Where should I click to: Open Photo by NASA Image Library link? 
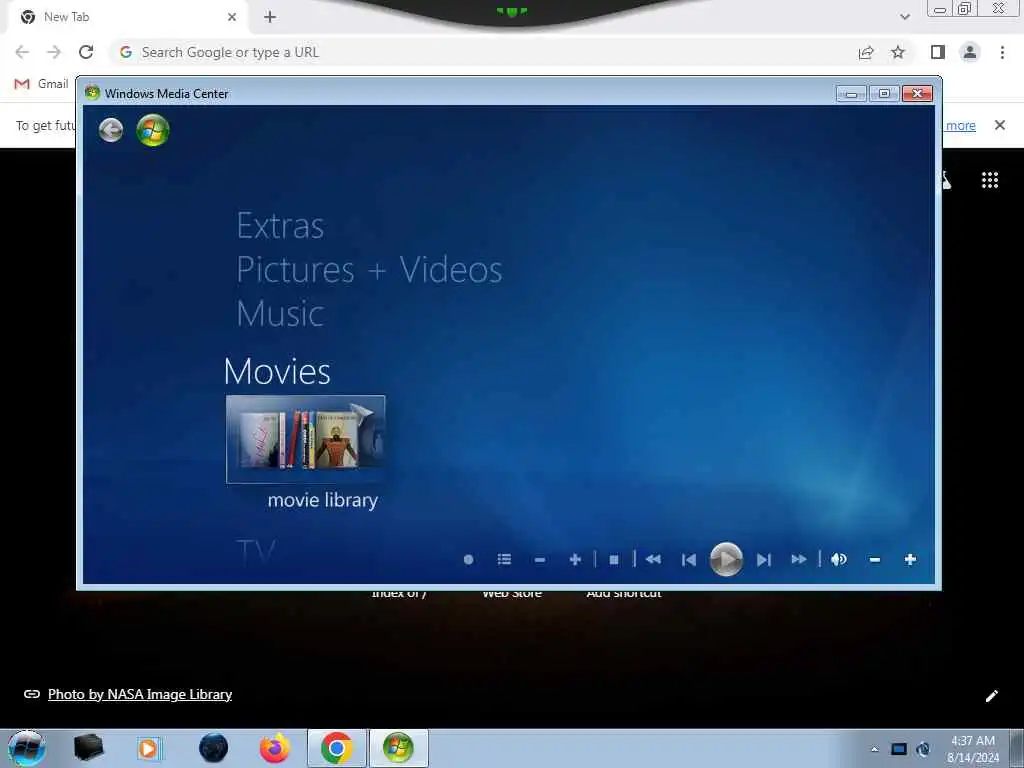pyautogui.click(x=140, y=694)
